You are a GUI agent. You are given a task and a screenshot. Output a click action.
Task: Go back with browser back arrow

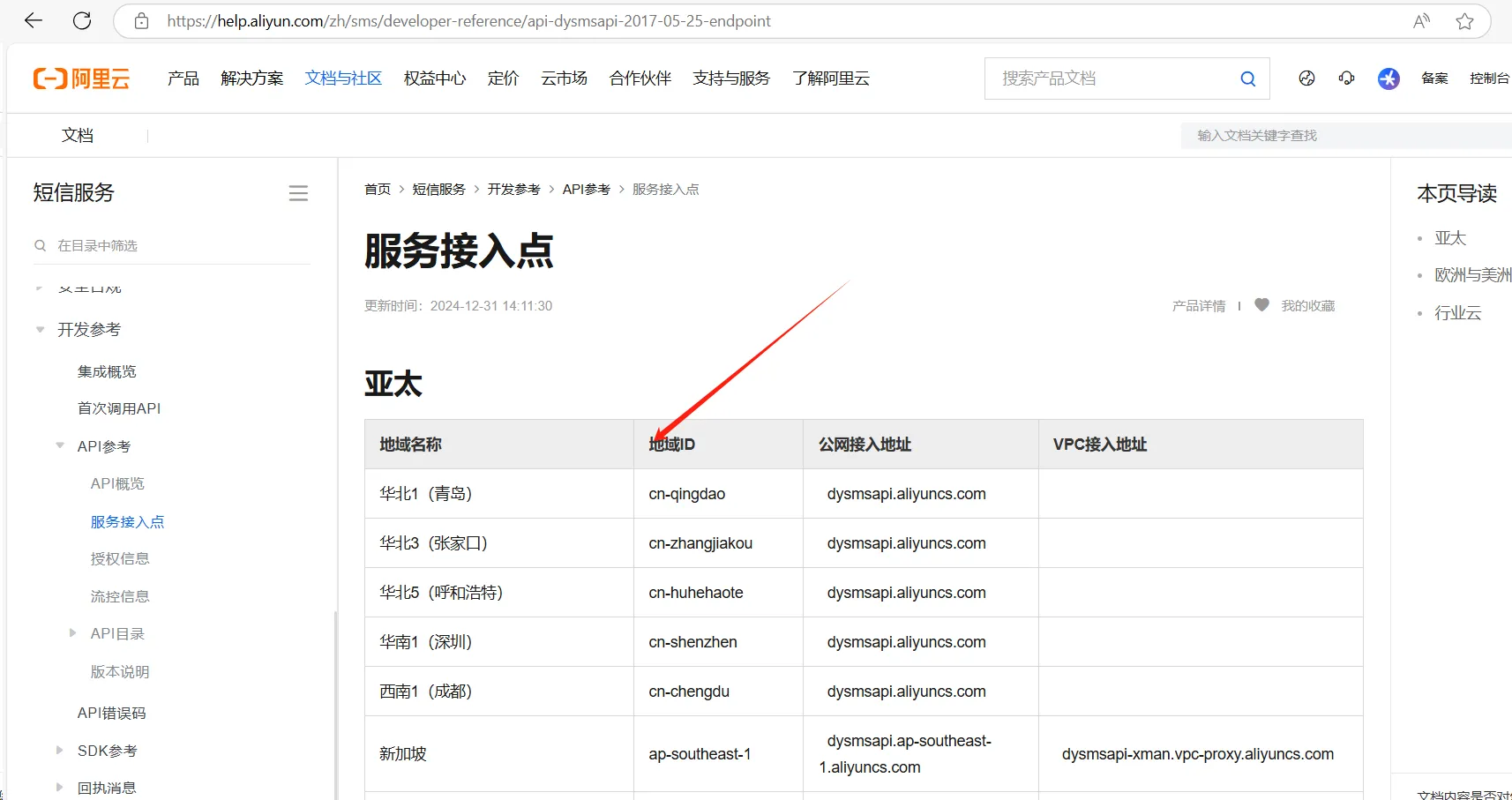[x=34, y=21]
